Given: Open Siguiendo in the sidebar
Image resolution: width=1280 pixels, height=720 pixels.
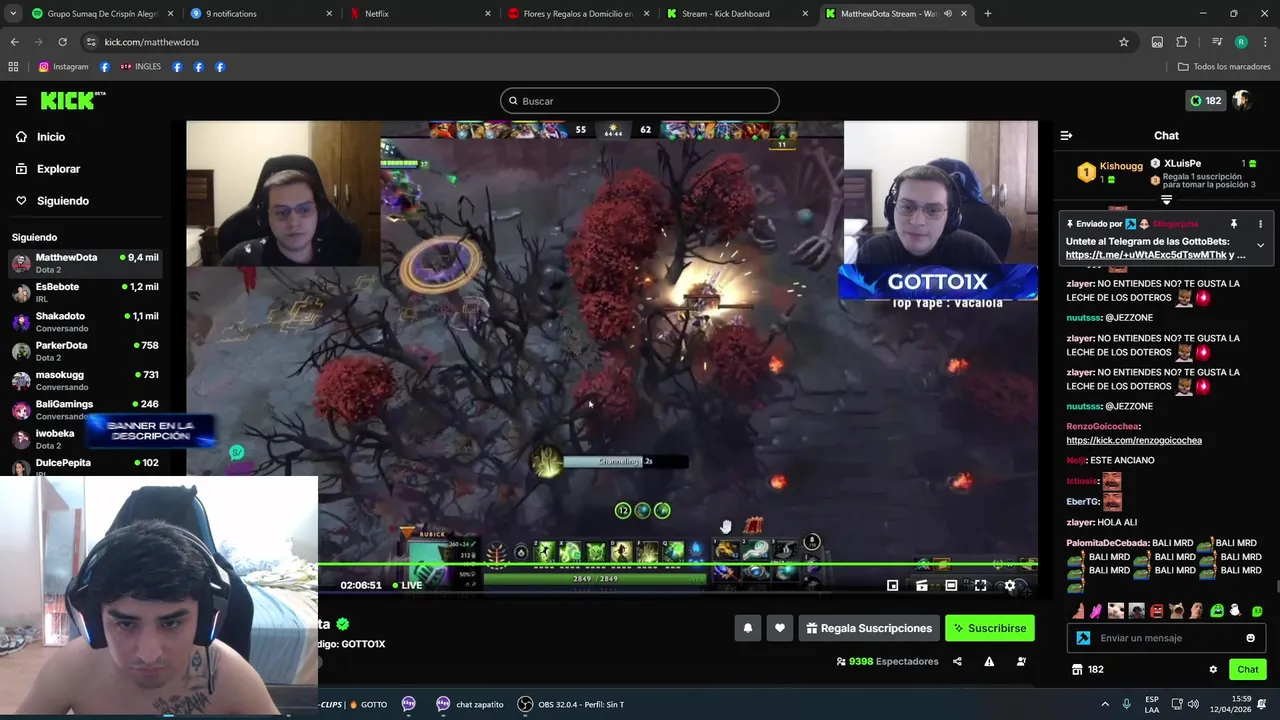Looking at the screenshot, I should (x=62, y=201).
